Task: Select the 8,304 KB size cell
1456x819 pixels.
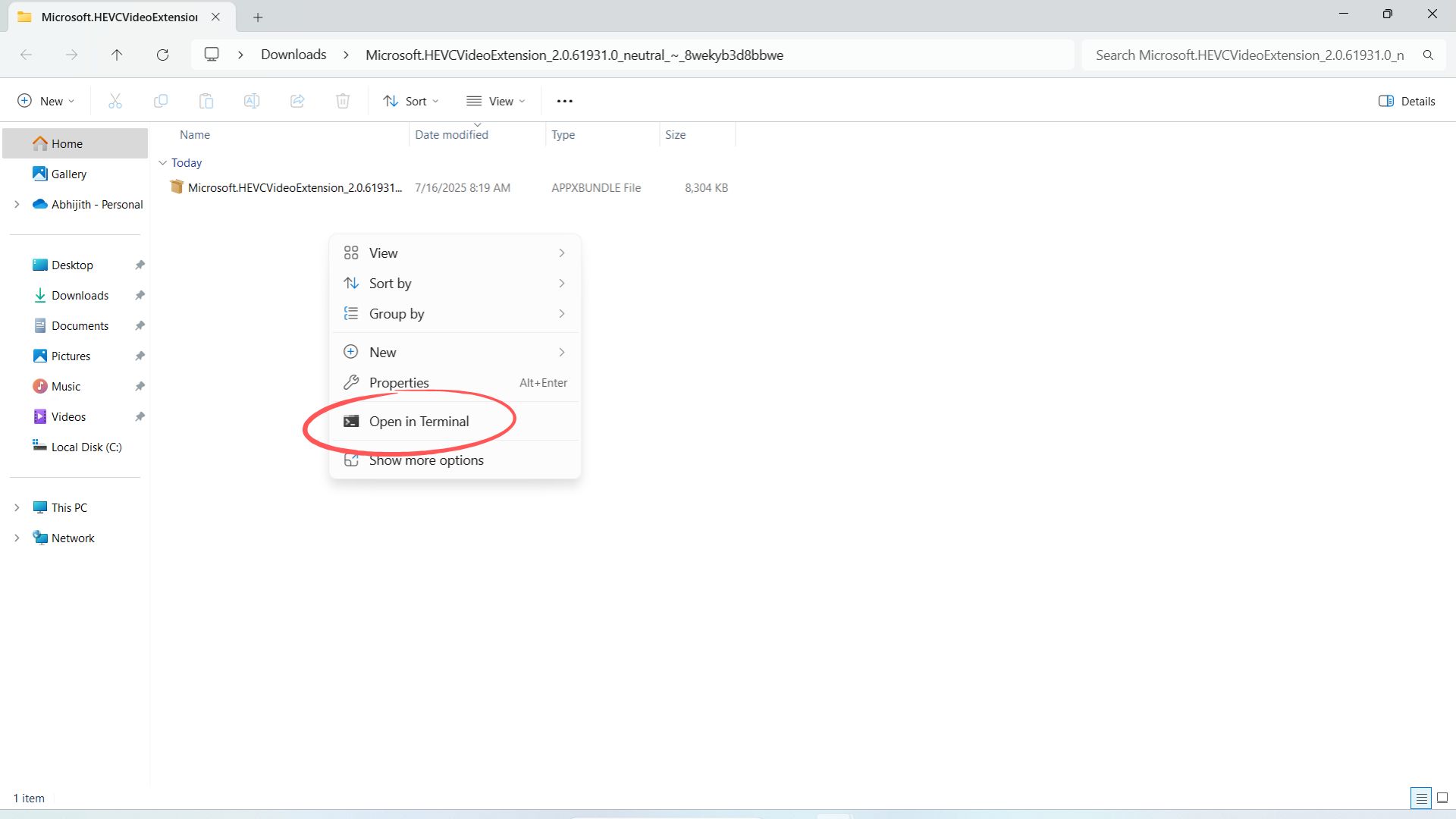Action: pyautogui.click(x=706, y=187)
